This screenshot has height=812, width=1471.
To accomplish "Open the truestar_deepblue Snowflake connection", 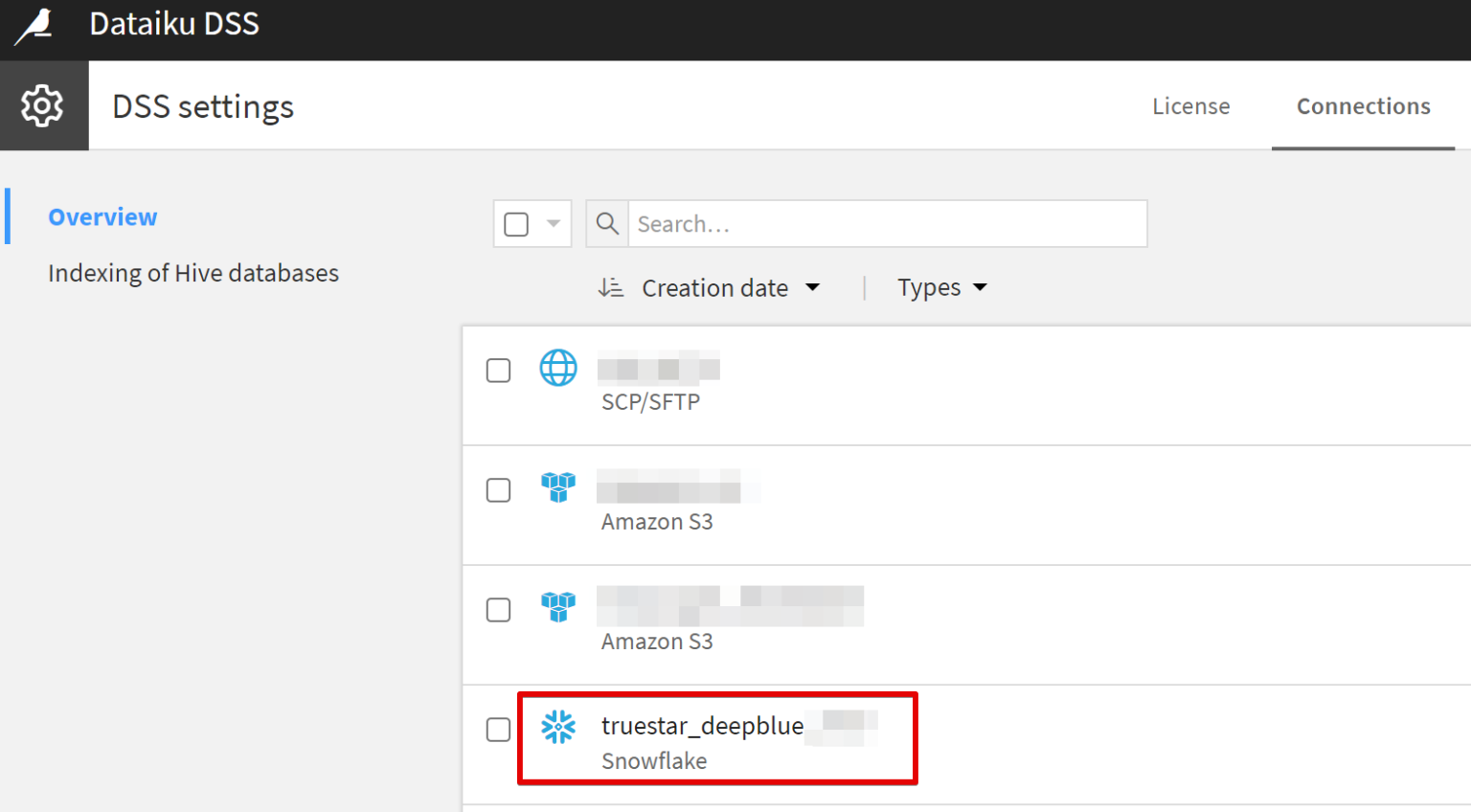I will (703, 726).
